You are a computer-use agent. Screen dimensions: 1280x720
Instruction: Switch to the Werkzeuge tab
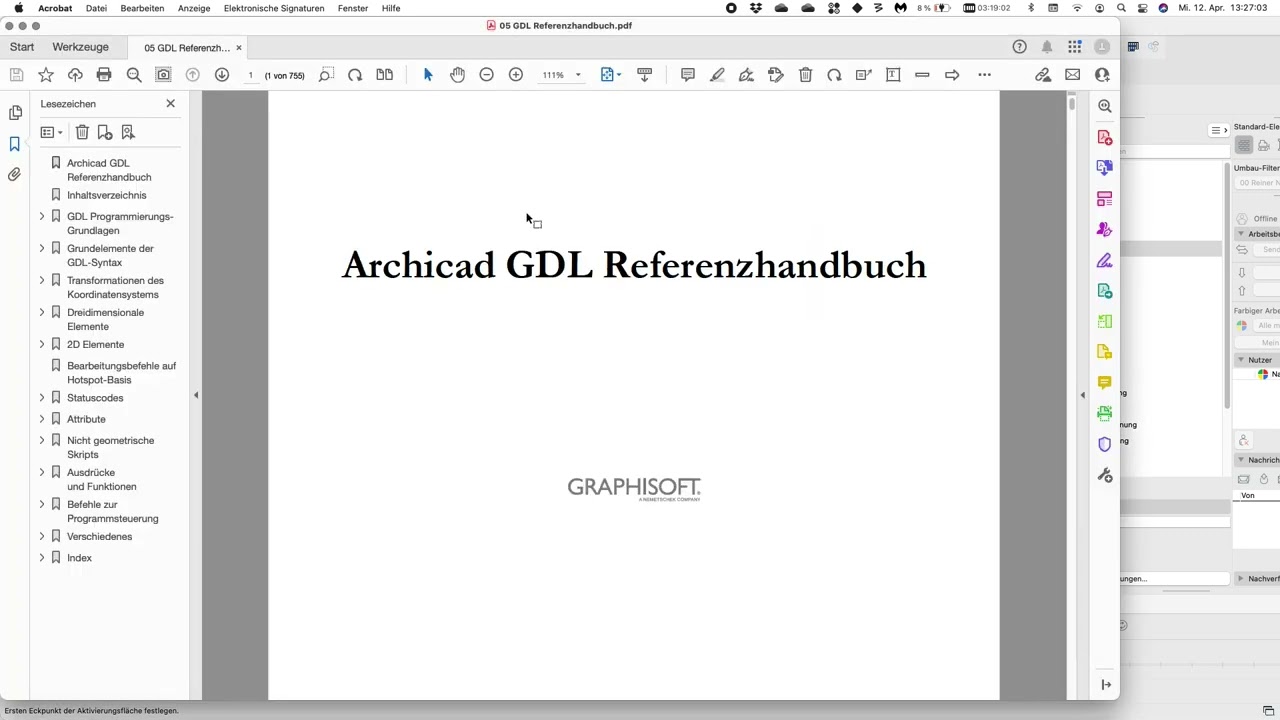[81, 47]
